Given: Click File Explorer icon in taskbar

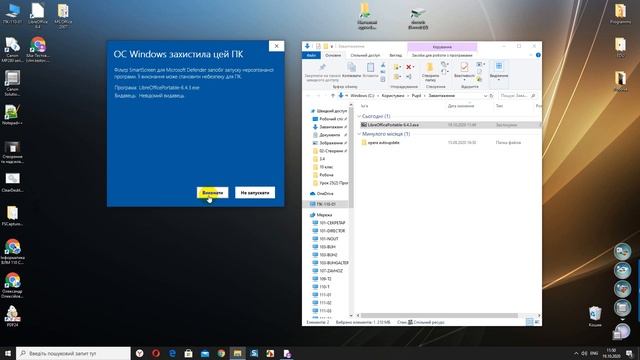Looking at the screenshot, I should pos(237,353).
